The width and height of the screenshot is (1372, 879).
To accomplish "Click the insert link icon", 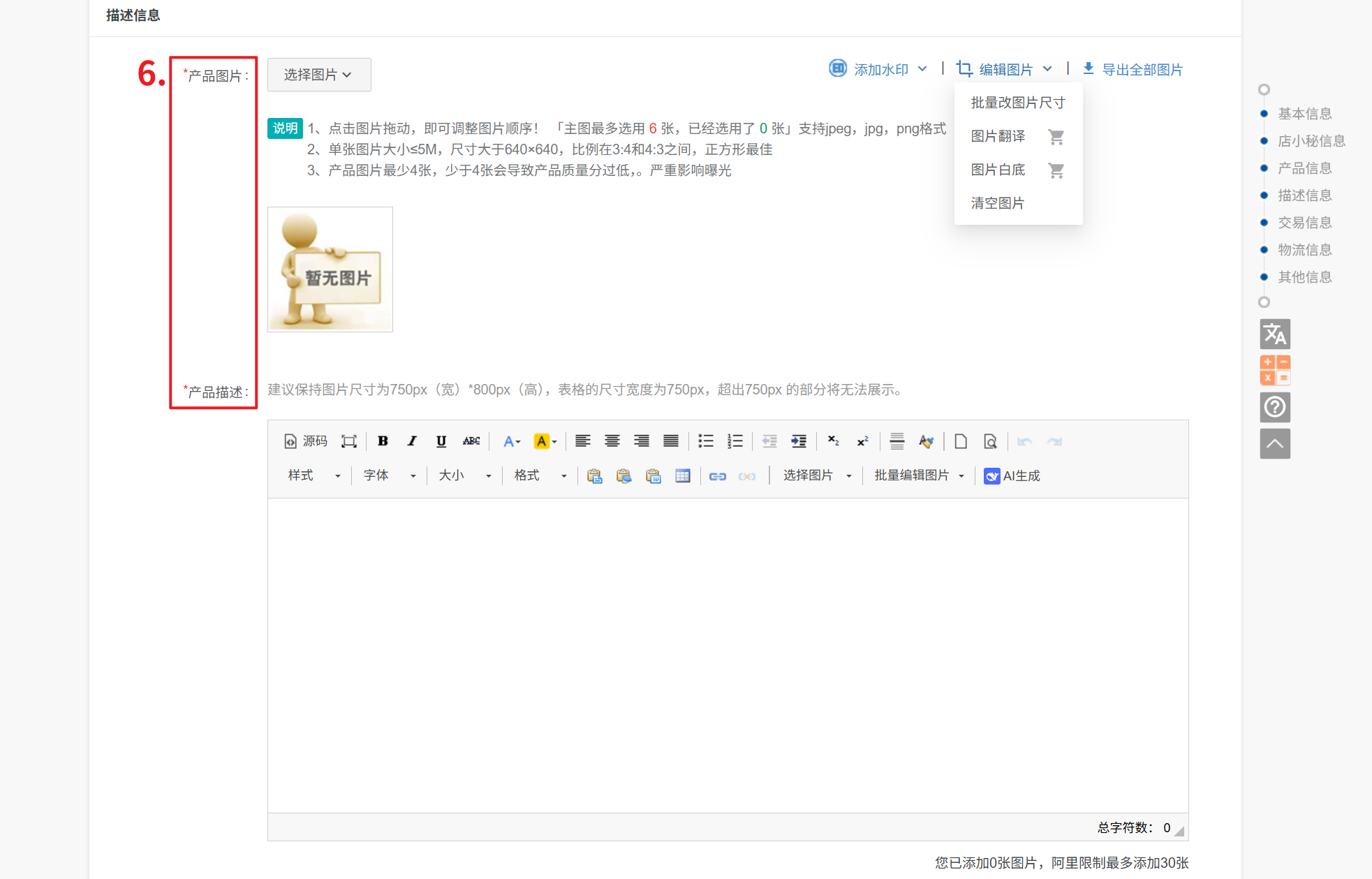I will [717, 476].
